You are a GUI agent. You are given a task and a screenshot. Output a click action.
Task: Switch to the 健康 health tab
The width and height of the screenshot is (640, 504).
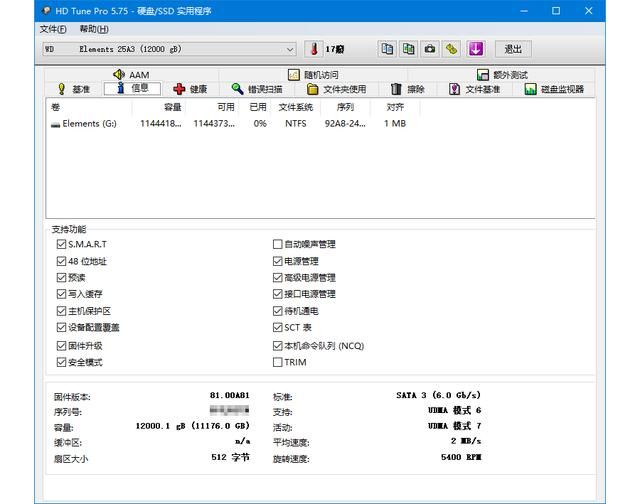(190, 89)
